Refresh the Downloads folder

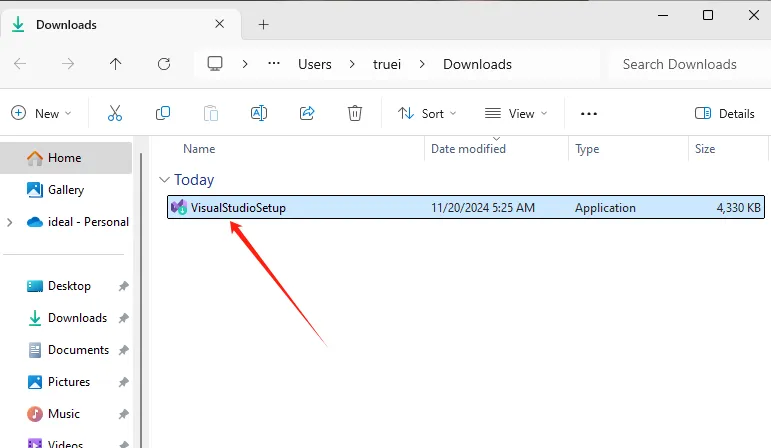(x=164, y=64)
